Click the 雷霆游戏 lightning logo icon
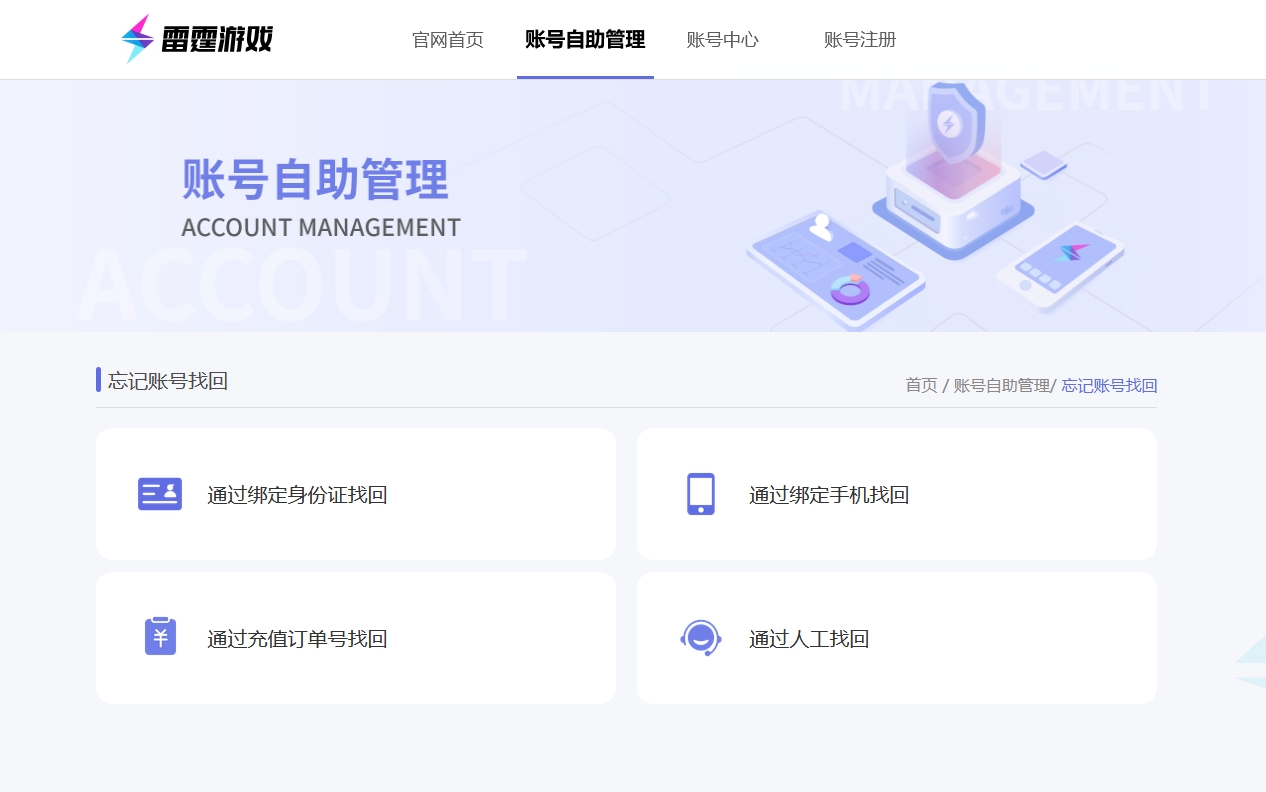The image size is (1266, 792). pyautogui.click(x=137, y=39)
